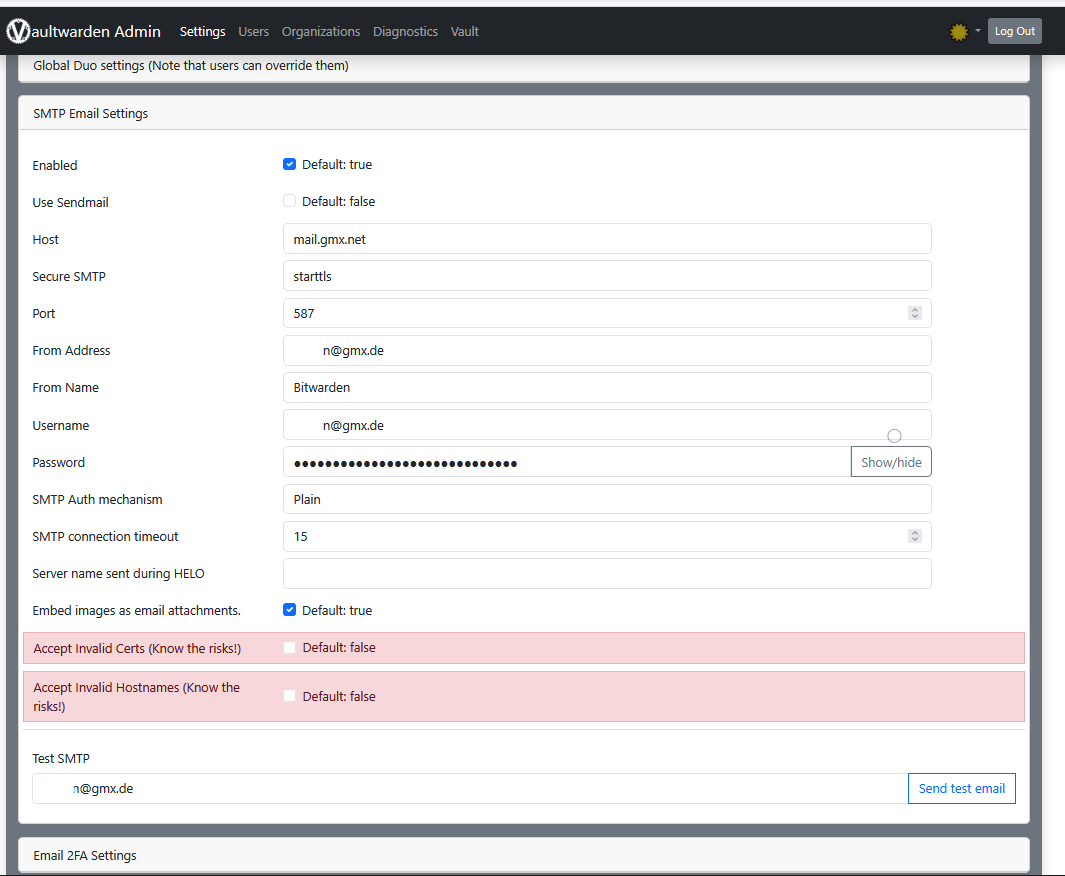
Task: Click the Vaultwarden Admin logo
Action: click(84, 31)
